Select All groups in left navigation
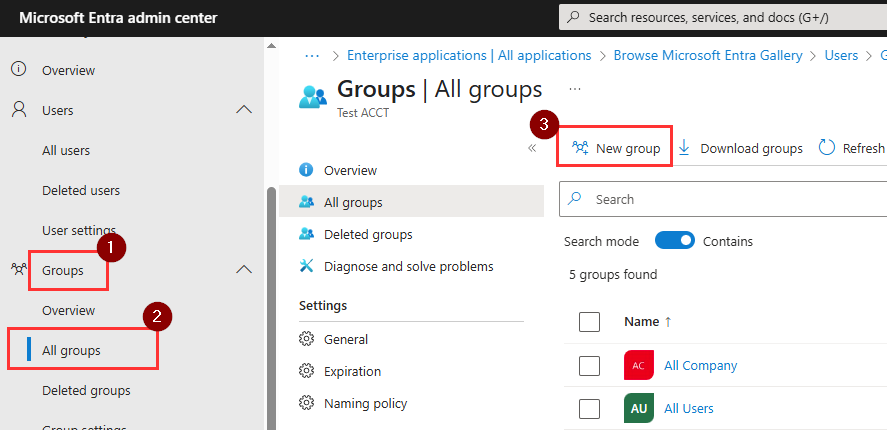The image size is (887, 430). click(71, 350)
